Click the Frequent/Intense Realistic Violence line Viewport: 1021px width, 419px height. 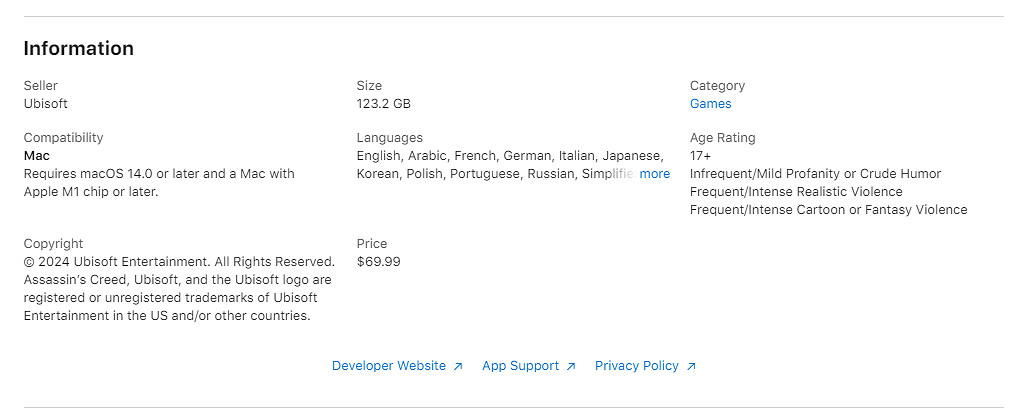click(x=796, y=192)
